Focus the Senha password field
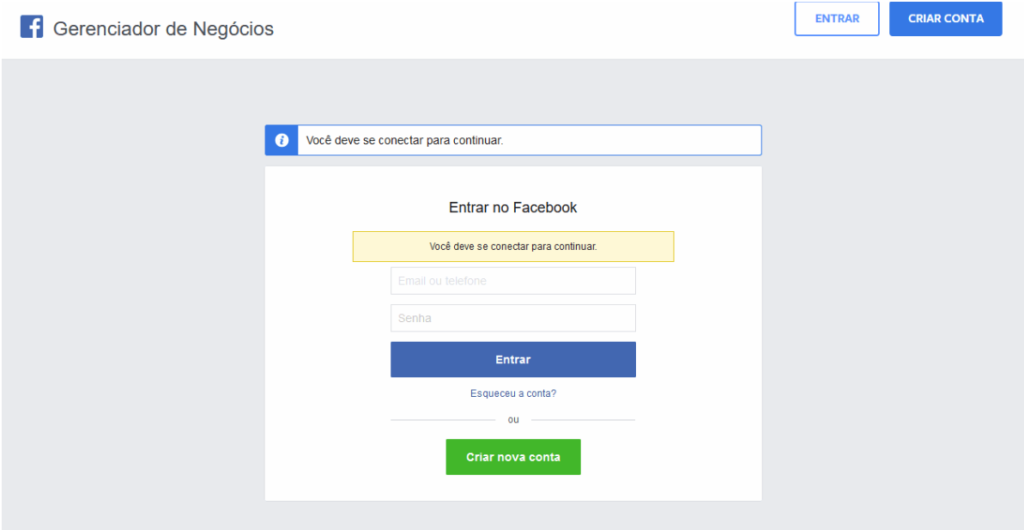The height and width of the screenshot is (530, 1024). [513, 318]
